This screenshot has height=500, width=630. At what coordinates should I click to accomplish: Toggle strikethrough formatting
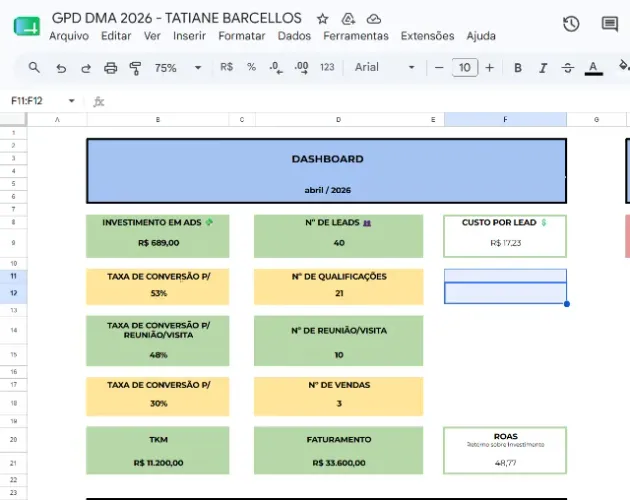pyautogui.click(x=567, y=68)
